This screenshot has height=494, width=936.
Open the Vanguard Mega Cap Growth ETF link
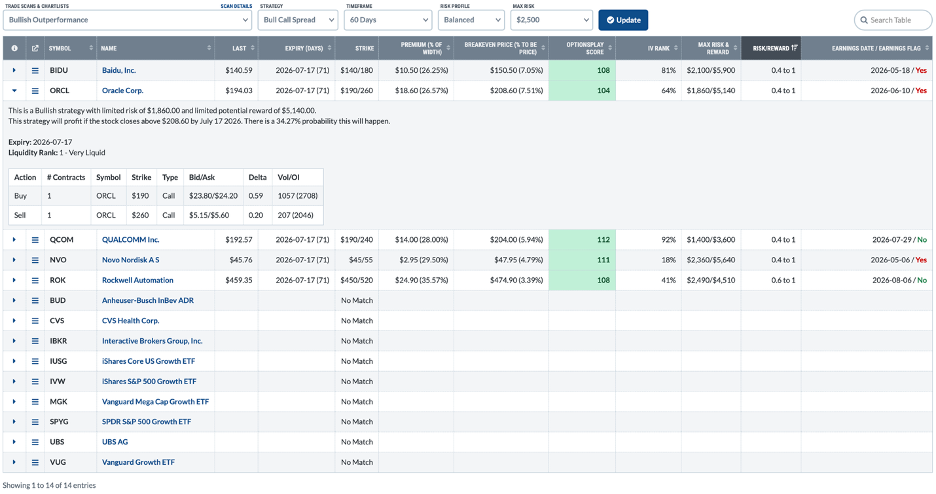point(155,402)
